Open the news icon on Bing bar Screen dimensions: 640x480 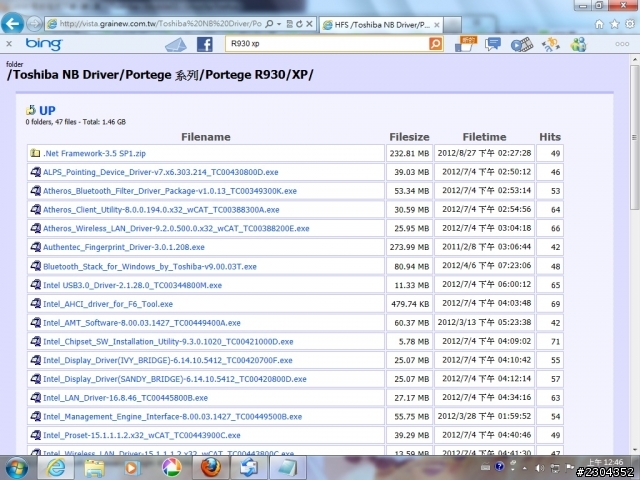coord(466,44)
